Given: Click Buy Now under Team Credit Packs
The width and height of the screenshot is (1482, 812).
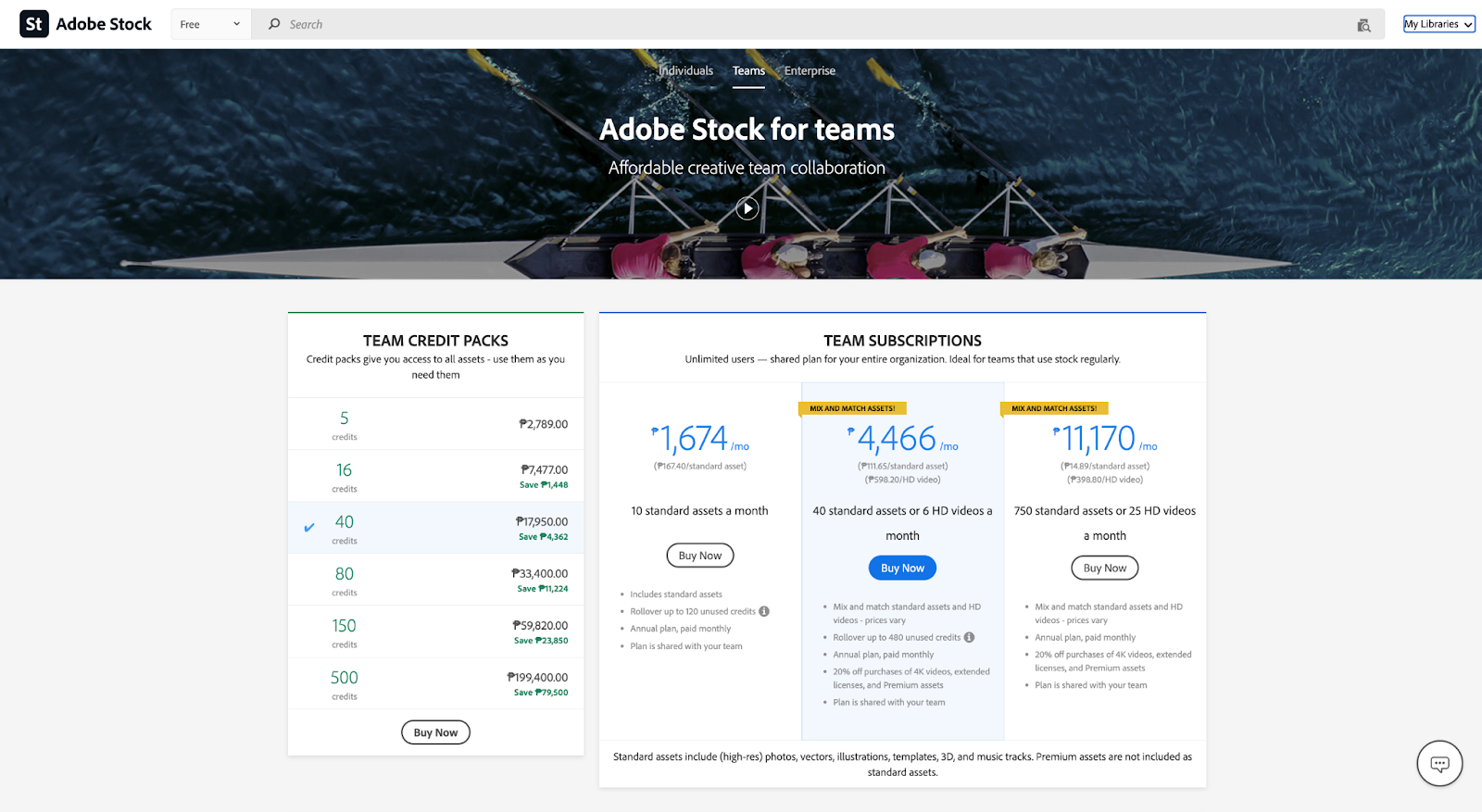Looking at the screenshot, I should tap(435, 732).
